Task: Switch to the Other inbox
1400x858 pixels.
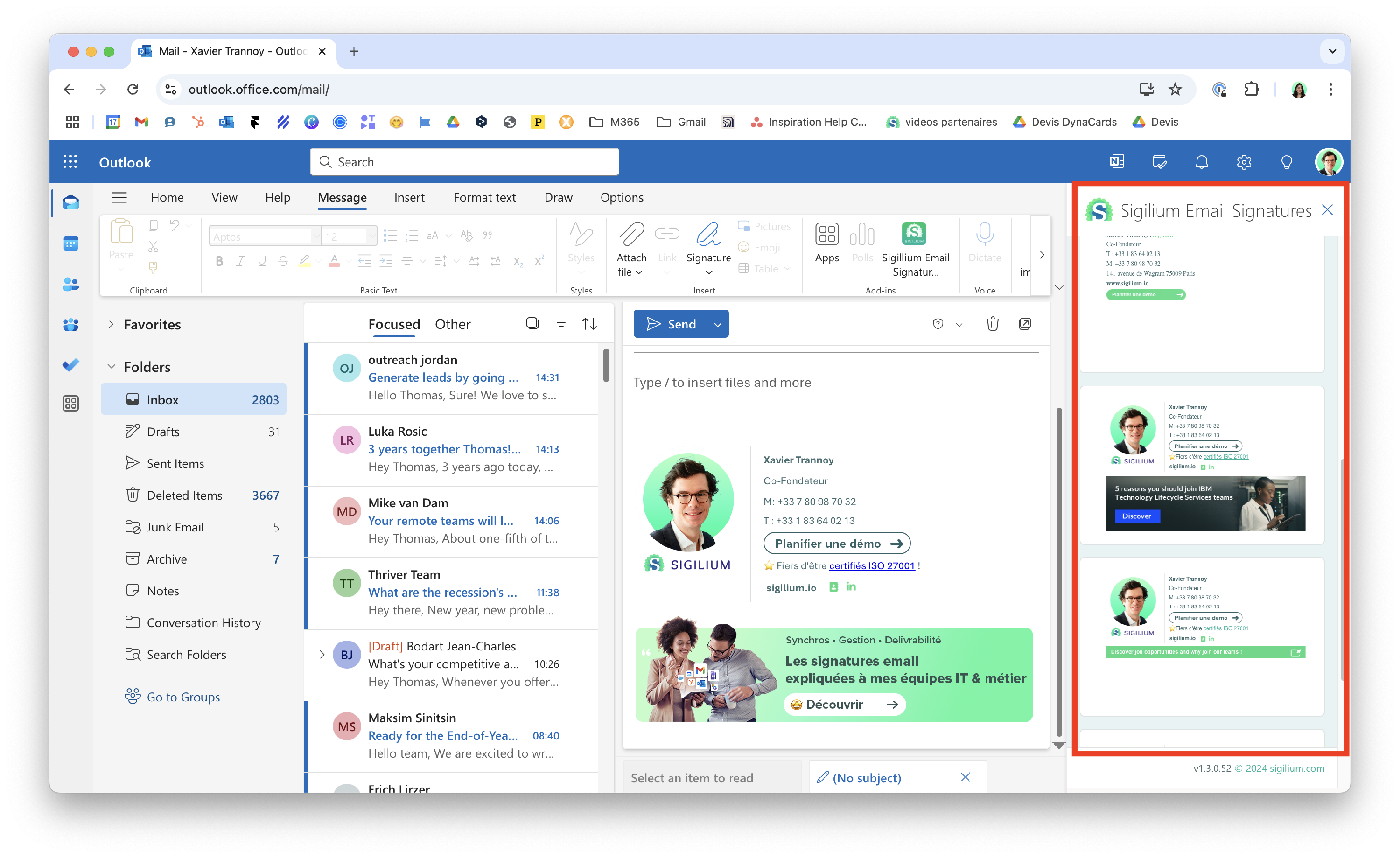Action: tap(452, 324)
